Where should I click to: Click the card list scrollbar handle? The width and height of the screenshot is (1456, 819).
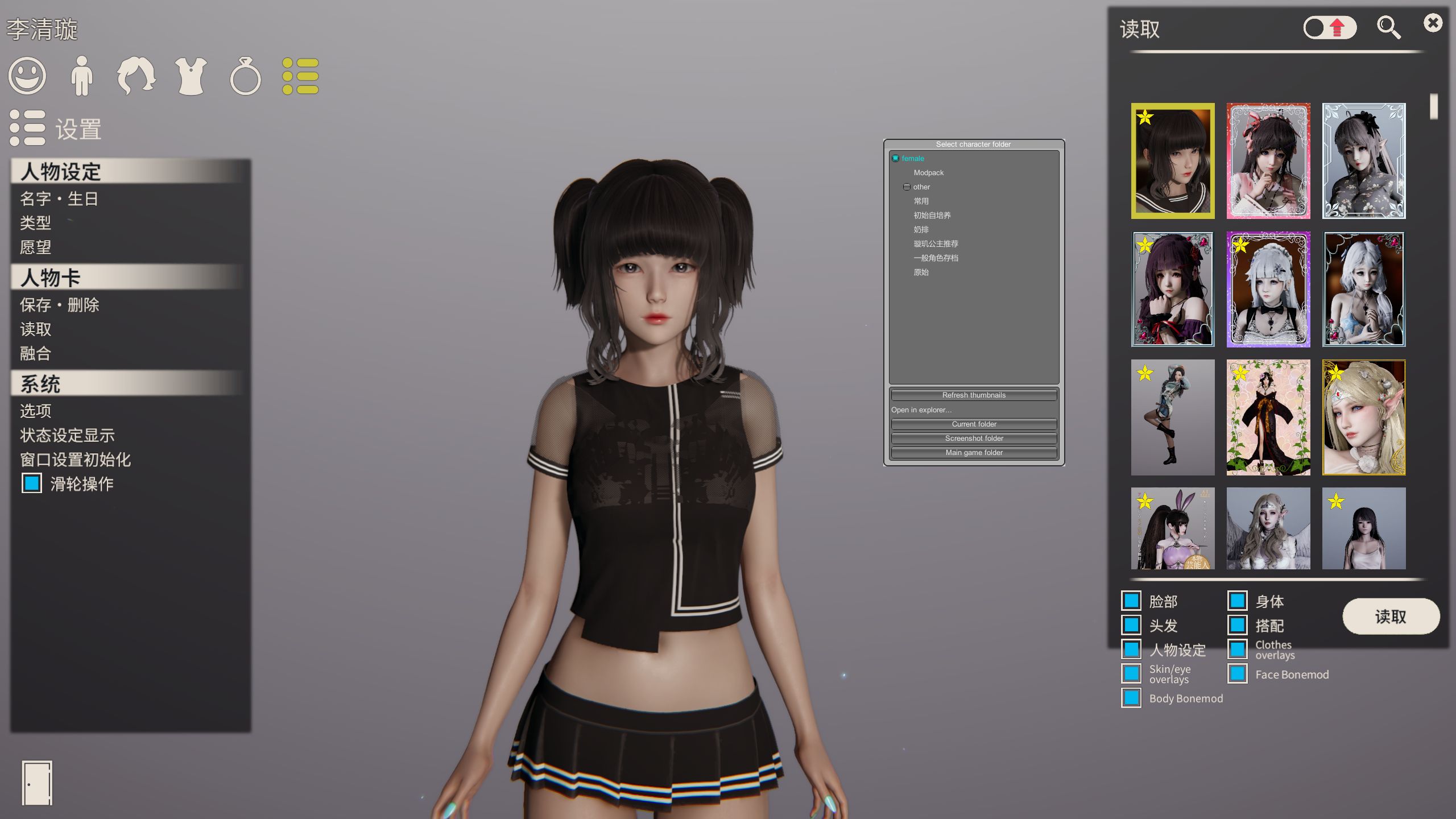pos(1433,106)
